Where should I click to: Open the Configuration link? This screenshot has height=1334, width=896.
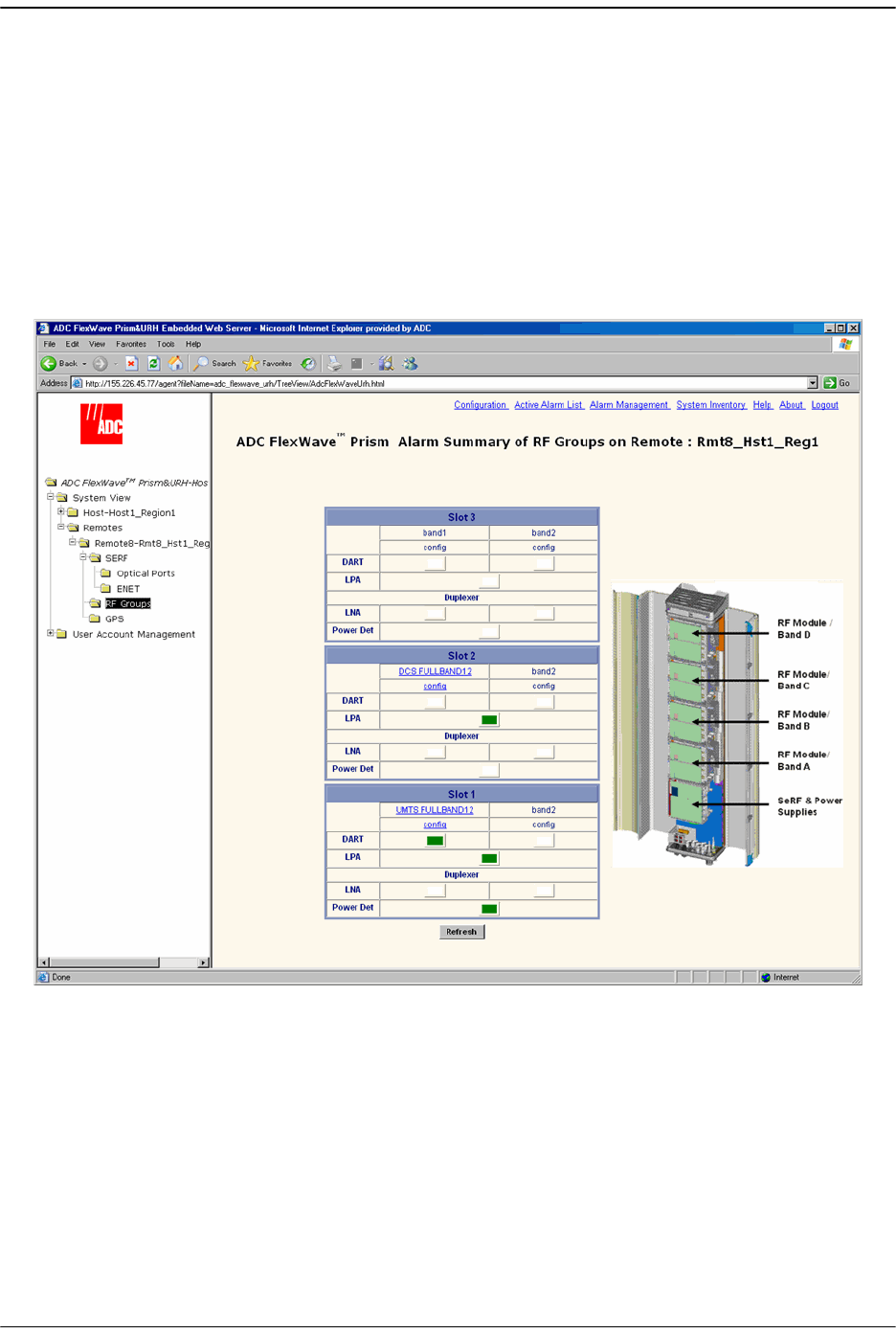[x=481, y=405]
